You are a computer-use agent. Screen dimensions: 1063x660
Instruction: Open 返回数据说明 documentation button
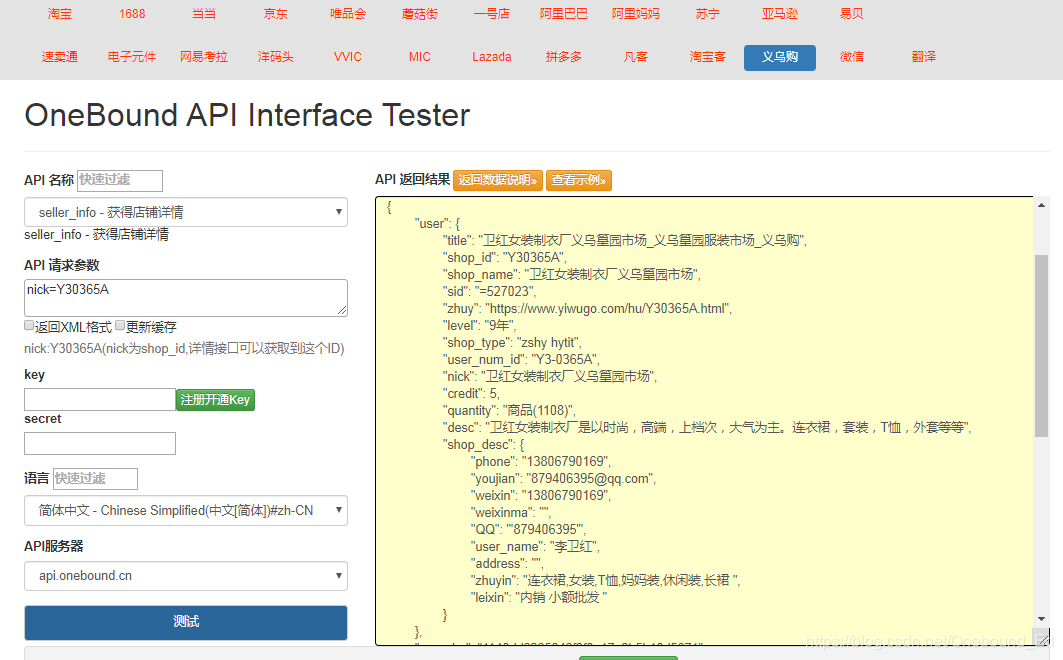point(498,180)
